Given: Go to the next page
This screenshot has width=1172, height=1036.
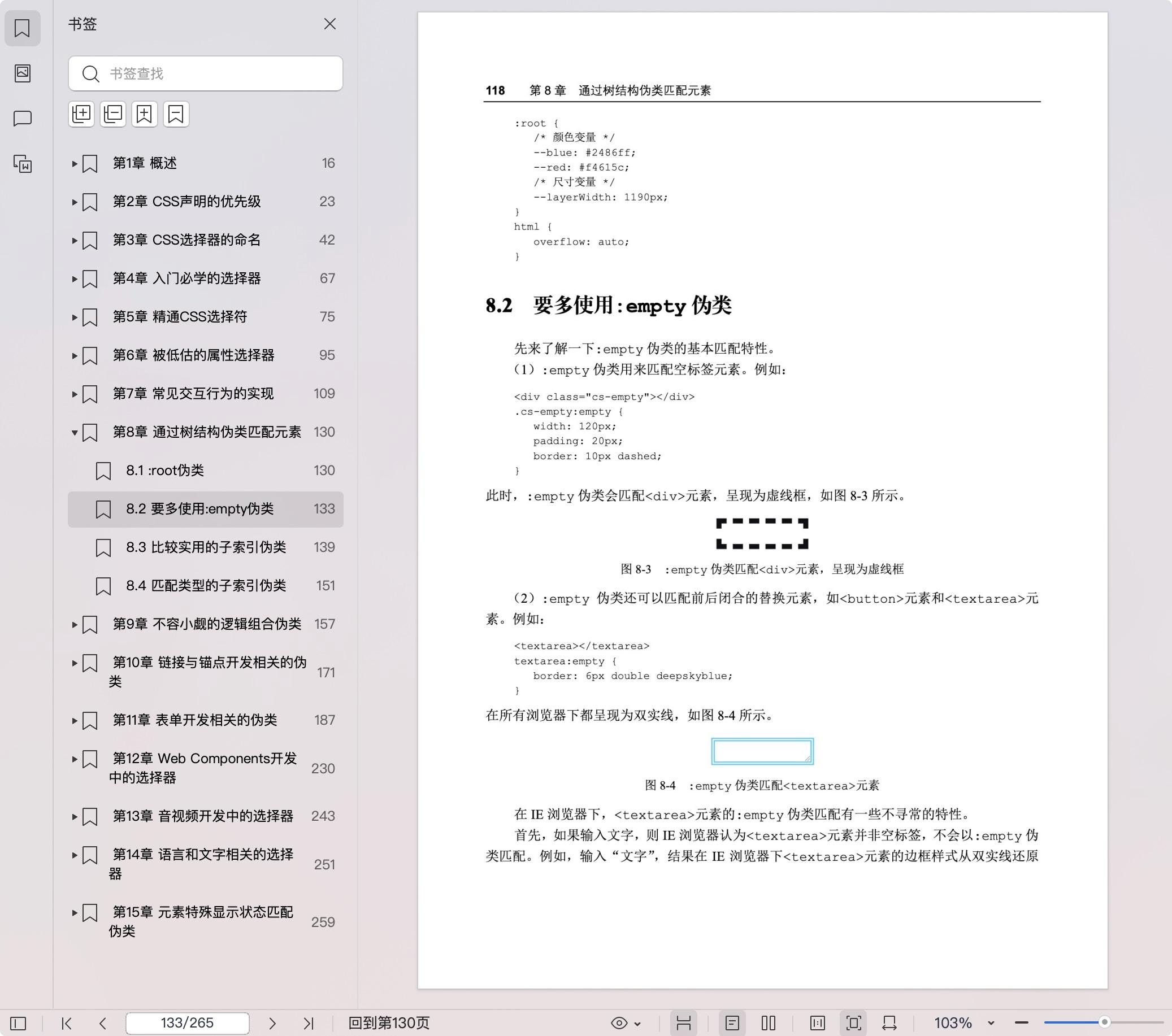Looking at the screenshot, I should [272, 1023].
